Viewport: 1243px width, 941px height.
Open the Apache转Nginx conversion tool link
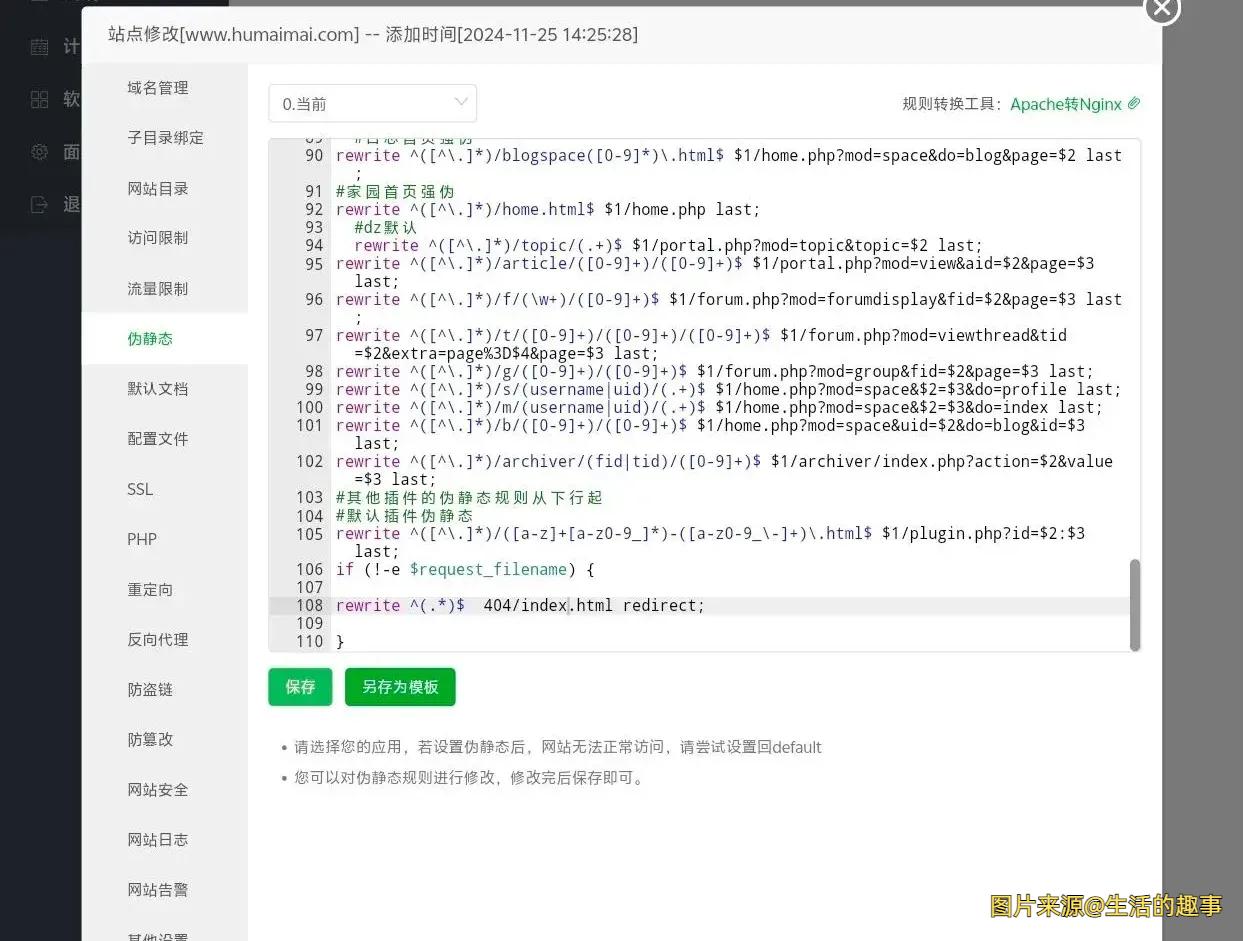click(x=1066, y=103)
